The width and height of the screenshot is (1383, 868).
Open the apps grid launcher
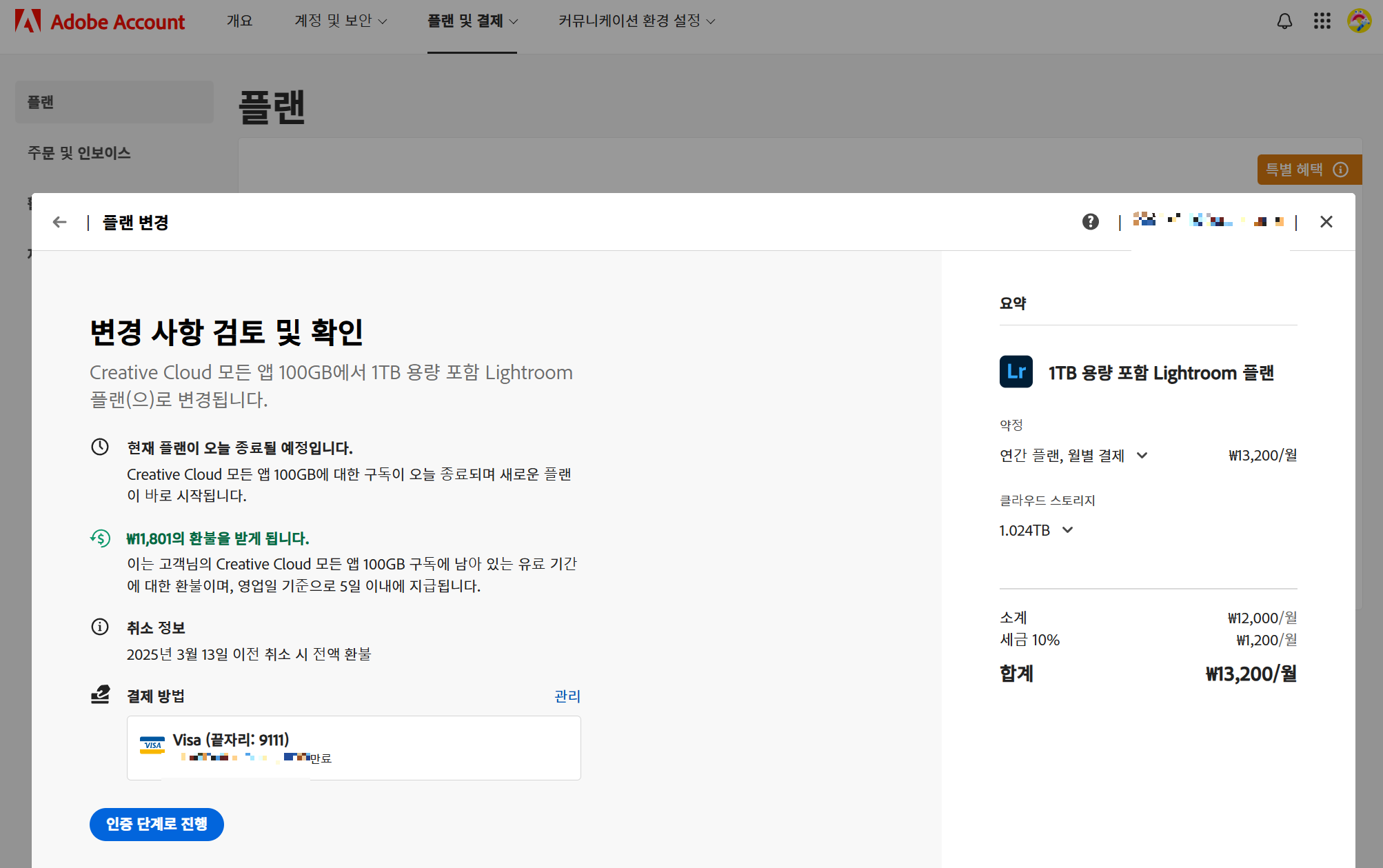pyautogui.click(x=1322, y=21)
